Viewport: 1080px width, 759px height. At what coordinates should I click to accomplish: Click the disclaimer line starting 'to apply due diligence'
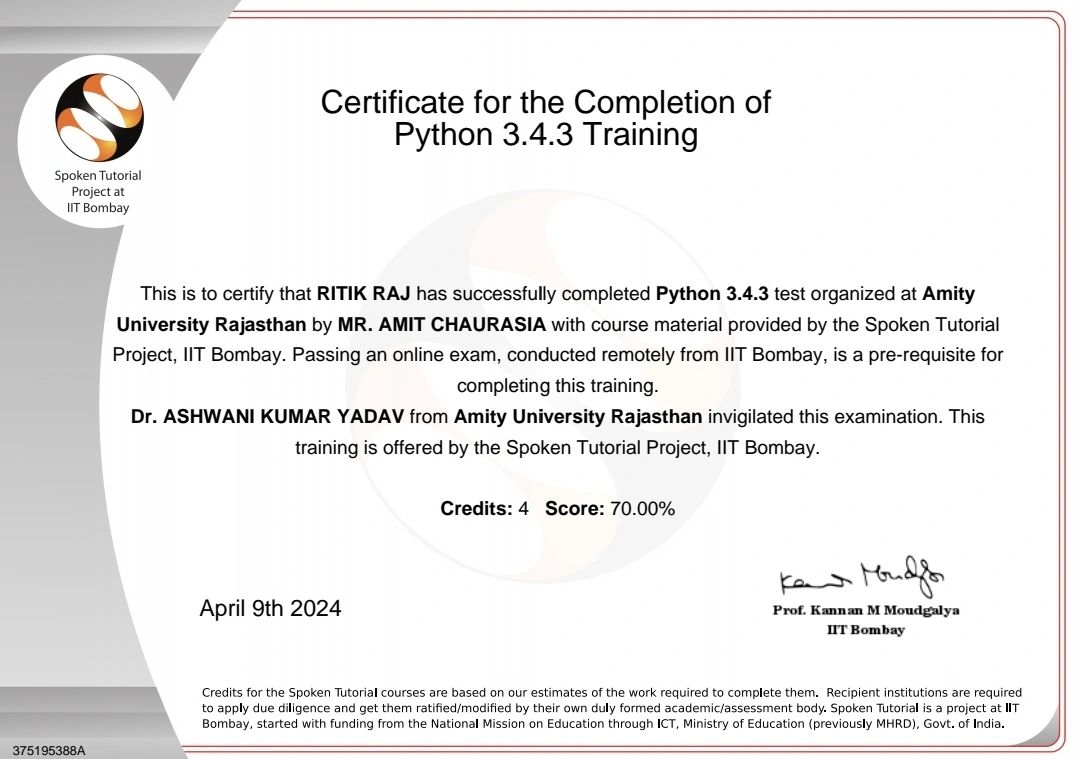[610, 708]
